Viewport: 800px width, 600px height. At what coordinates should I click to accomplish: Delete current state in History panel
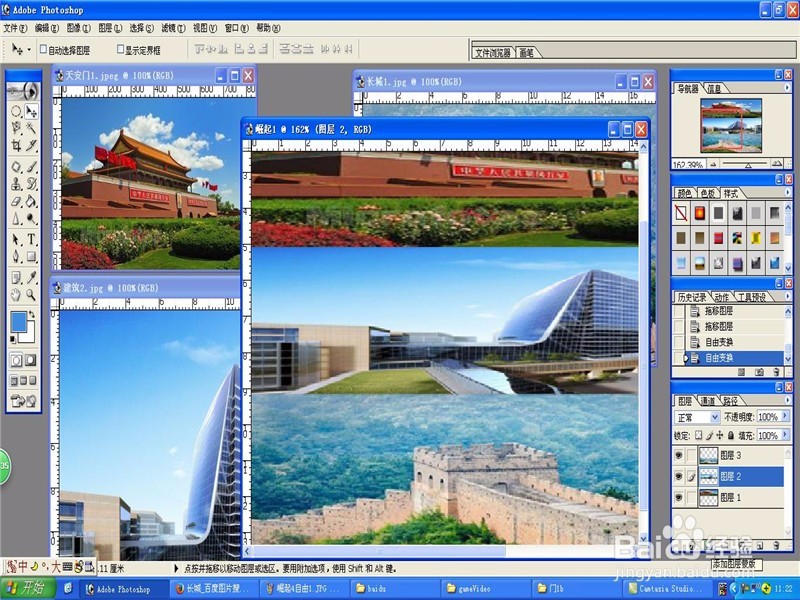(777, 372)
